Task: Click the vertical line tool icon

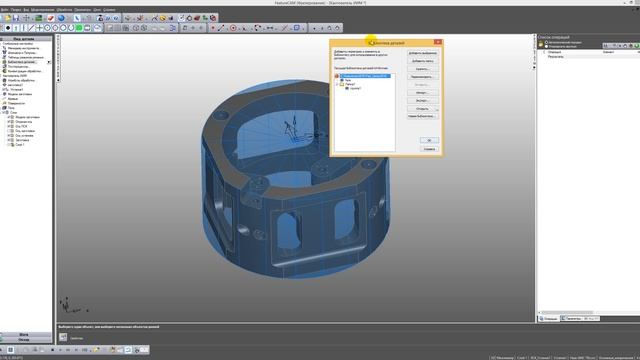Action: click(23, 28)
